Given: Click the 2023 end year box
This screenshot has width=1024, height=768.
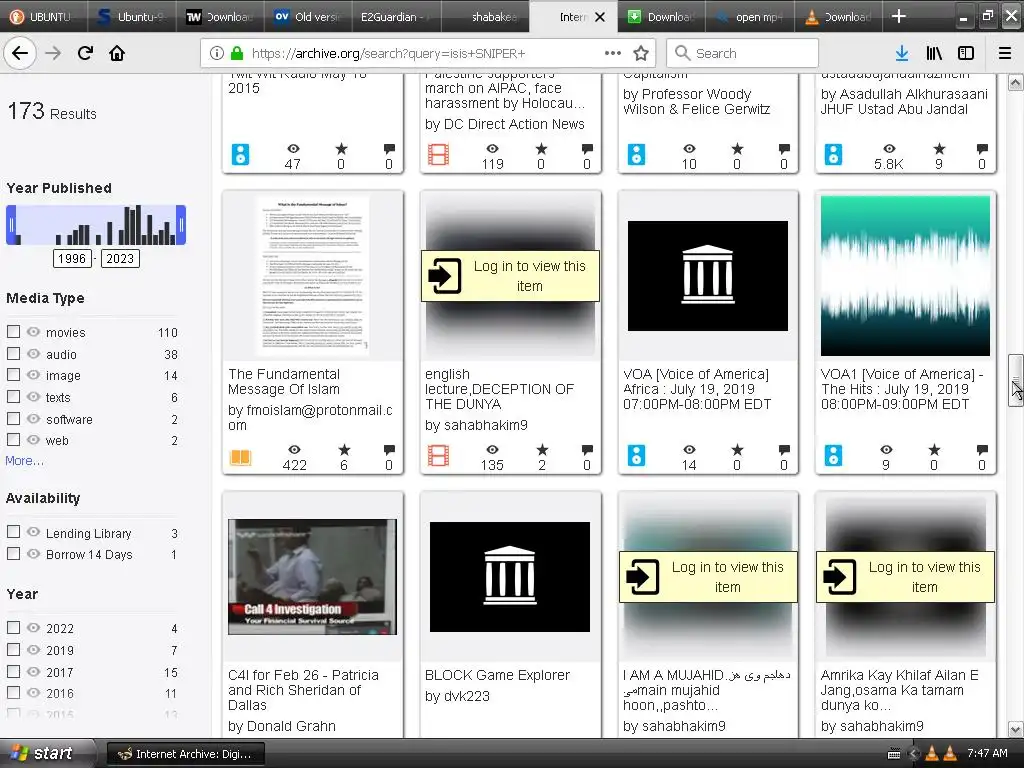Looking at the screenshot, I should 120,258.
